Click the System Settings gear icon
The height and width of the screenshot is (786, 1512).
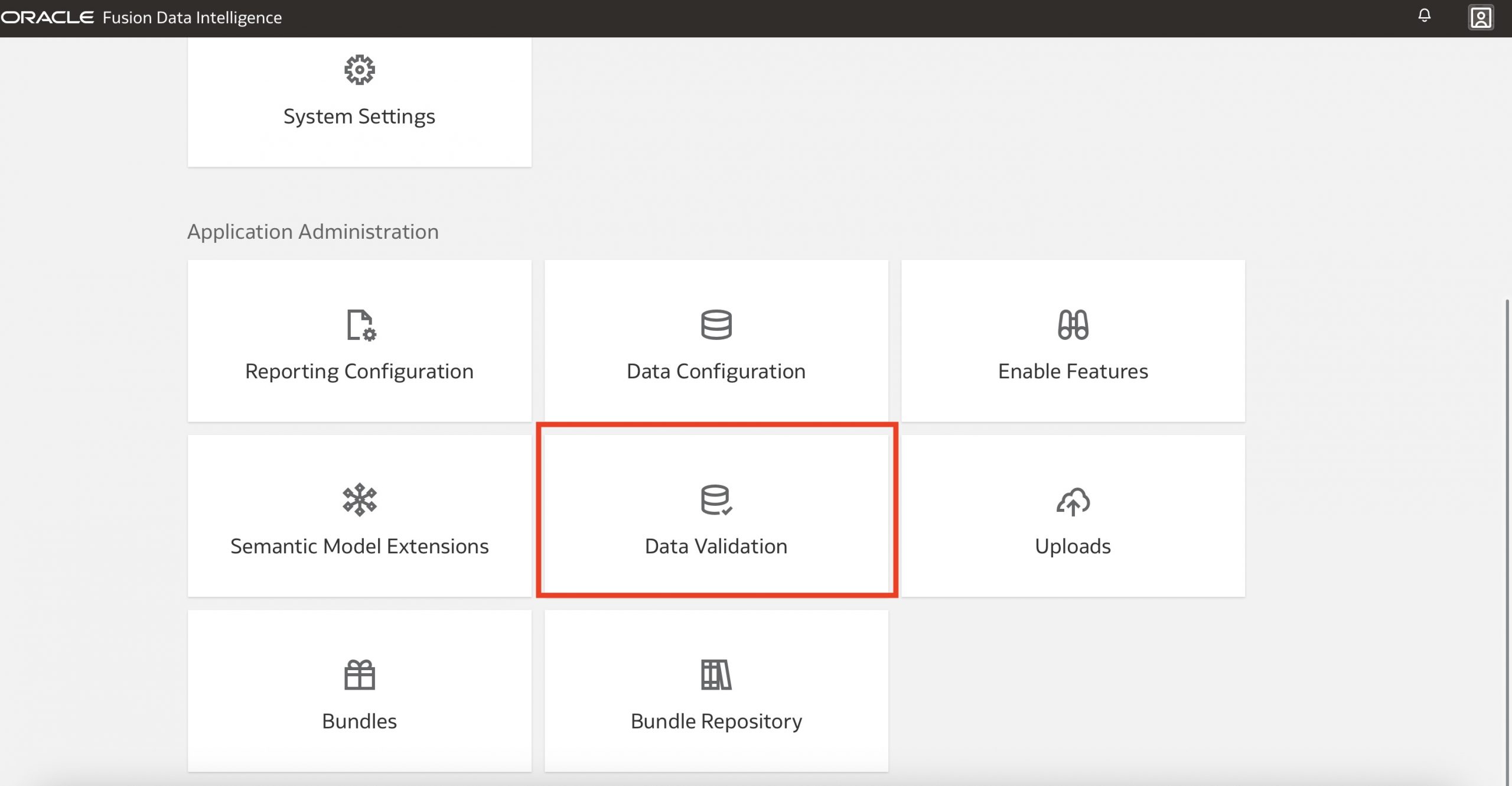pyautogui.click(x=359, y=70)
